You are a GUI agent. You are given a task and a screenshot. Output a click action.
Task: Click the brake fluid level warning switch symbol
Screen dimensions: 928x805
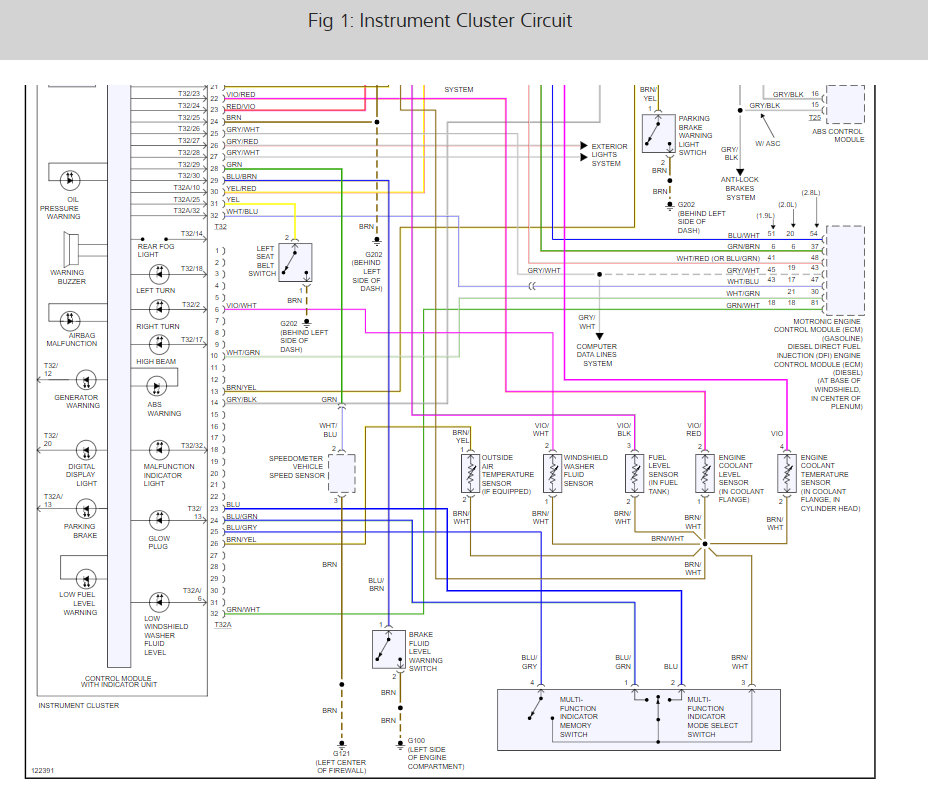[x=389, y=649]
